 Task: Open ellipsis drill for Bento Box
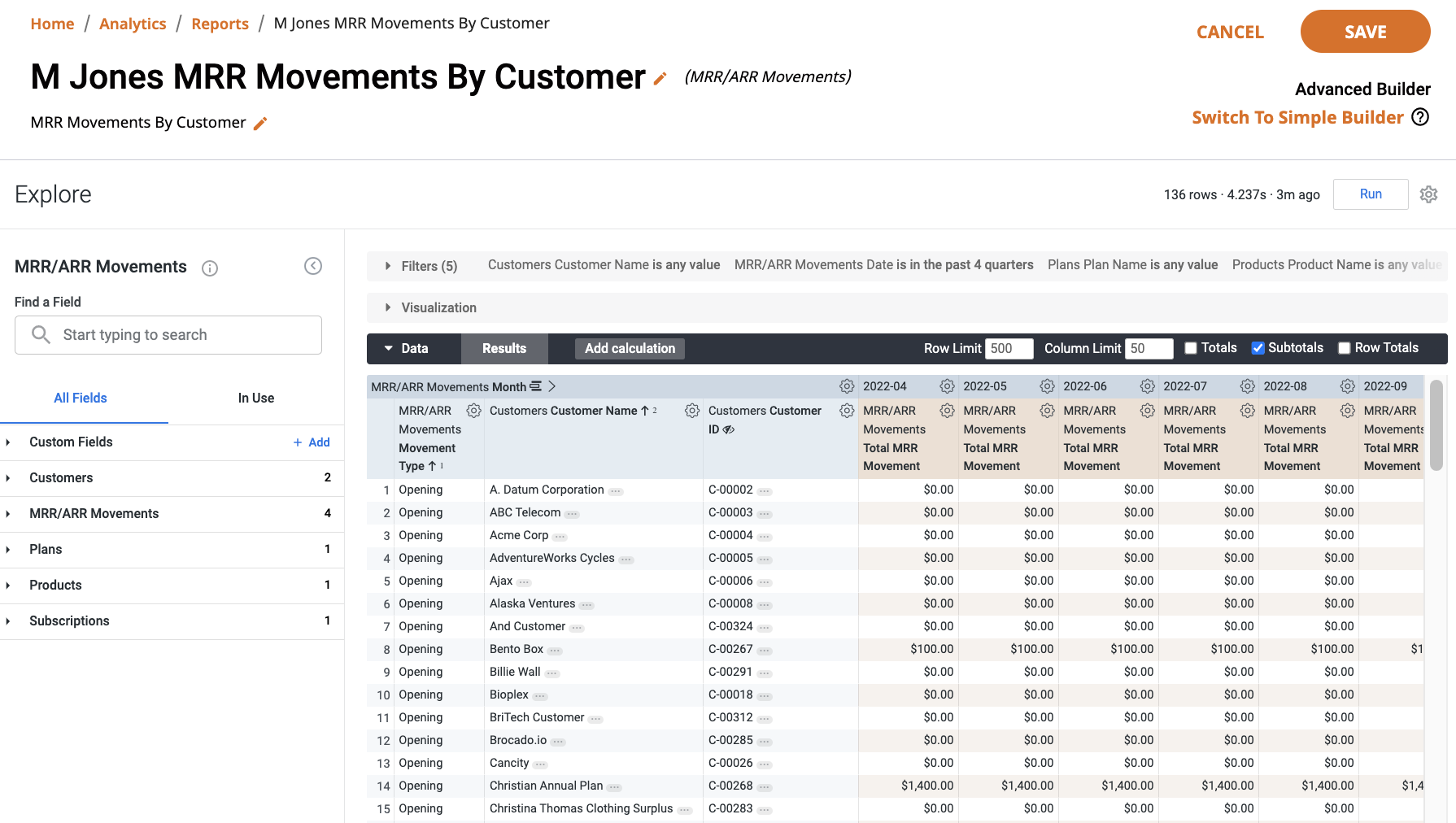pyautogui.click(x=555, y=651)
